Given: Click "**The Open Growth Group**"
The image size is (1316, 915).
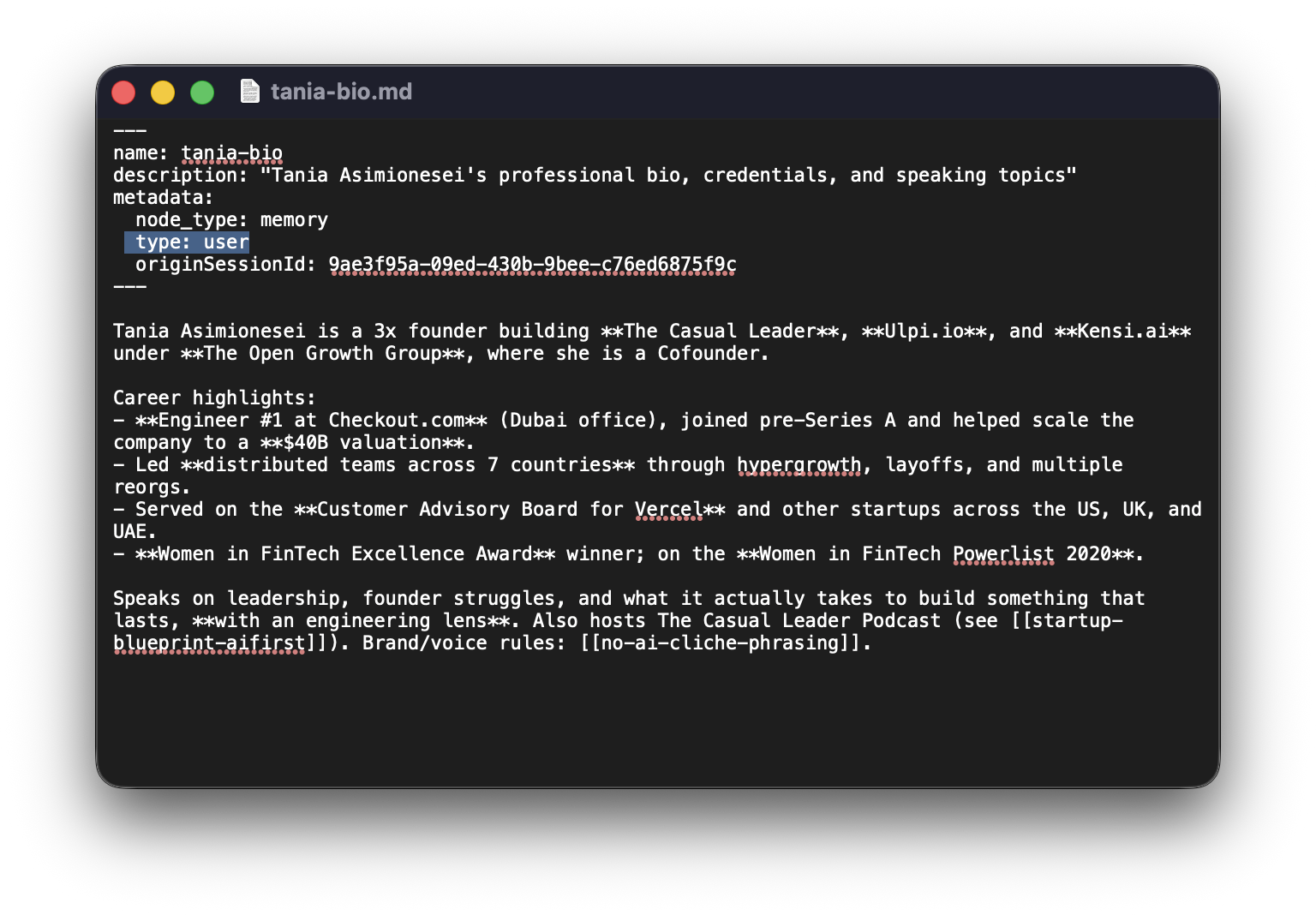Looking at the screenshot, I should pos(322,354).
